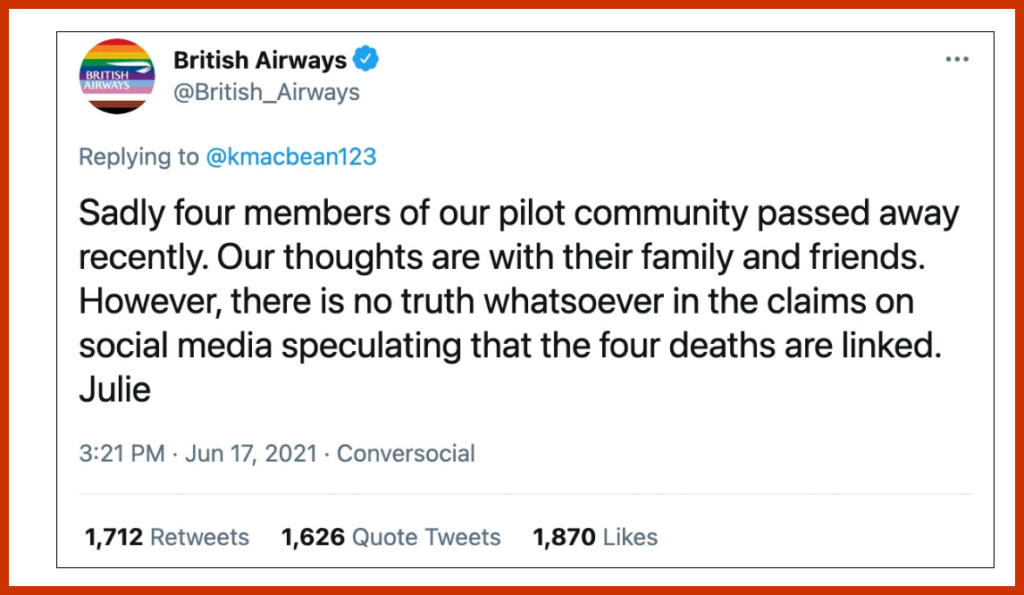Show the 1,870 Likes list
Image resolution: width=1024 pixels, height=595 pixels.
pos(595,537)
